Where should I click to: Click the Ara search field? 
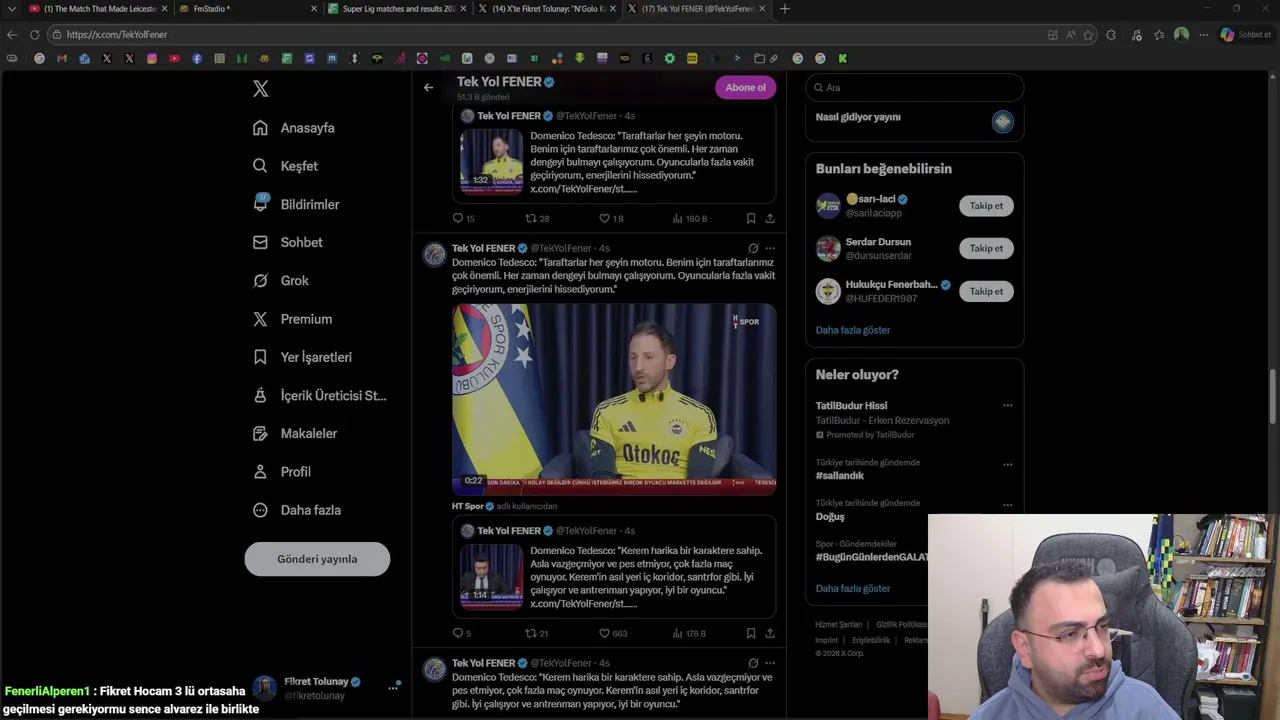click(915, 87)
